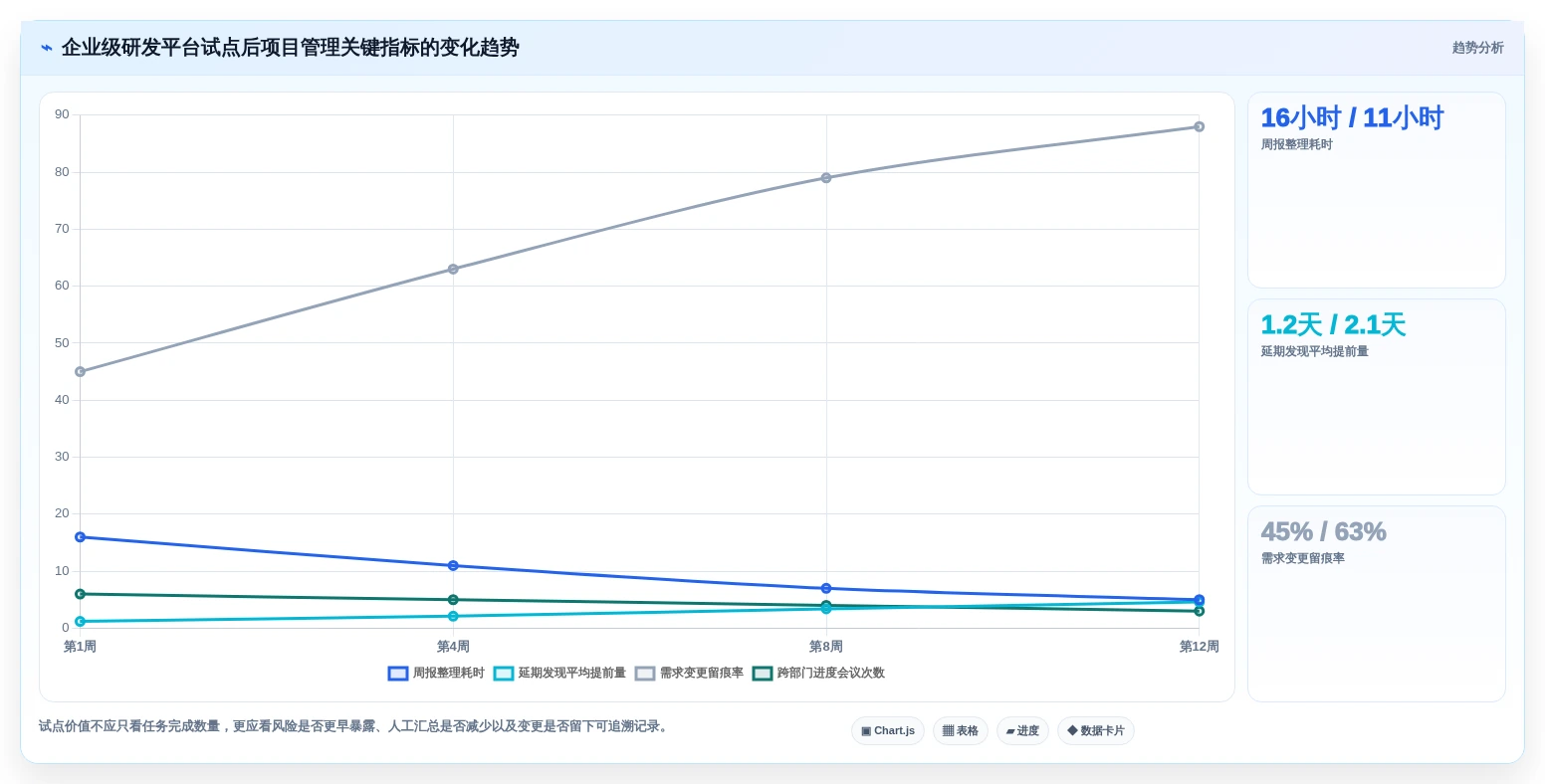Click the 需求变更留痕率 card caption

click(x=1303, y=559)
